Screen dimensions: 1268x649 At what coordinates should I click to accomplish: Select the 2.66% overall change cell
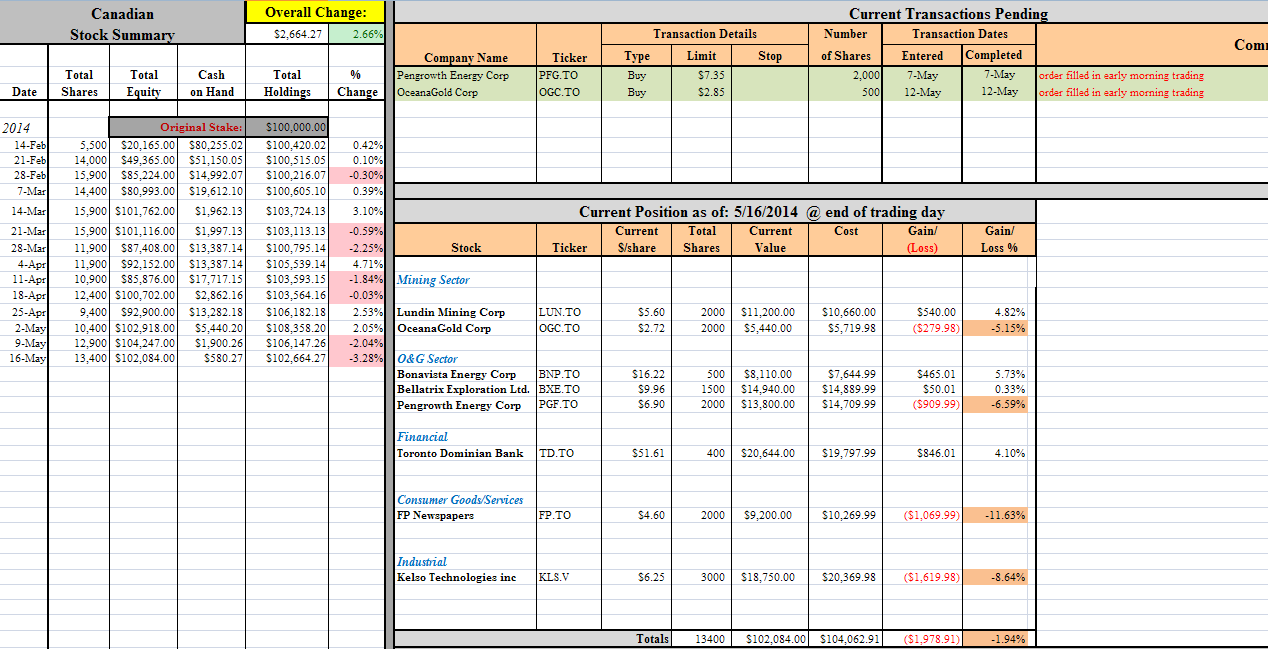coord(356,34)
